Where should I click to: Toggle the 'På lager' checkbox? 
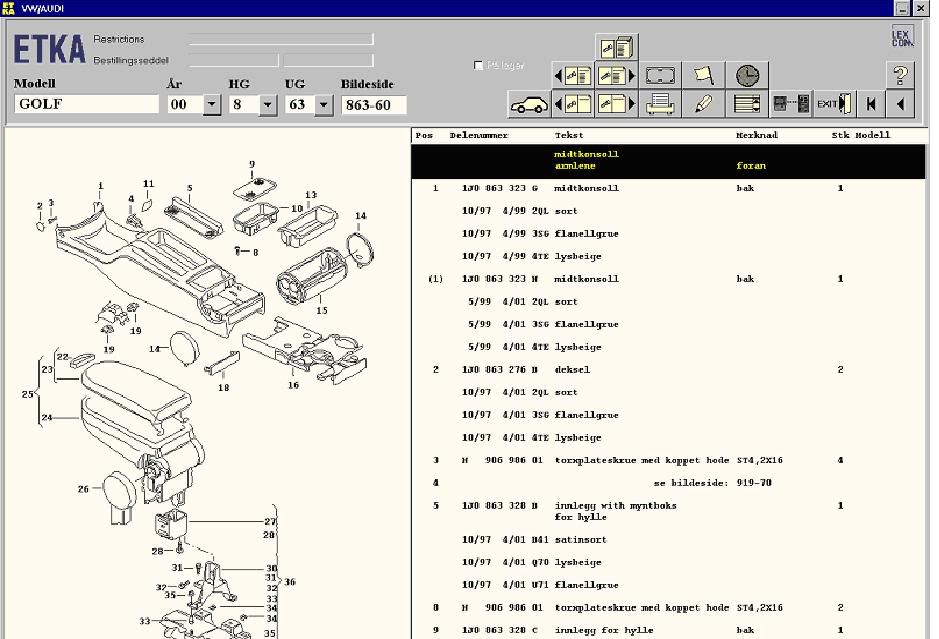[x=479, y=66]
